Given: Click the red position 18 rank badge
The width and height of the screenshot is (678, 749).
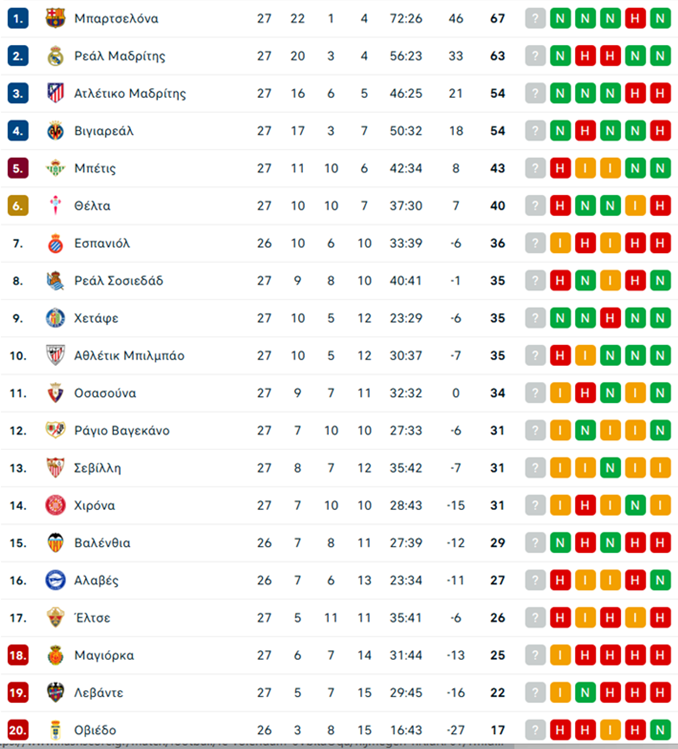Looking at the screenshot, I should [18, 655].
